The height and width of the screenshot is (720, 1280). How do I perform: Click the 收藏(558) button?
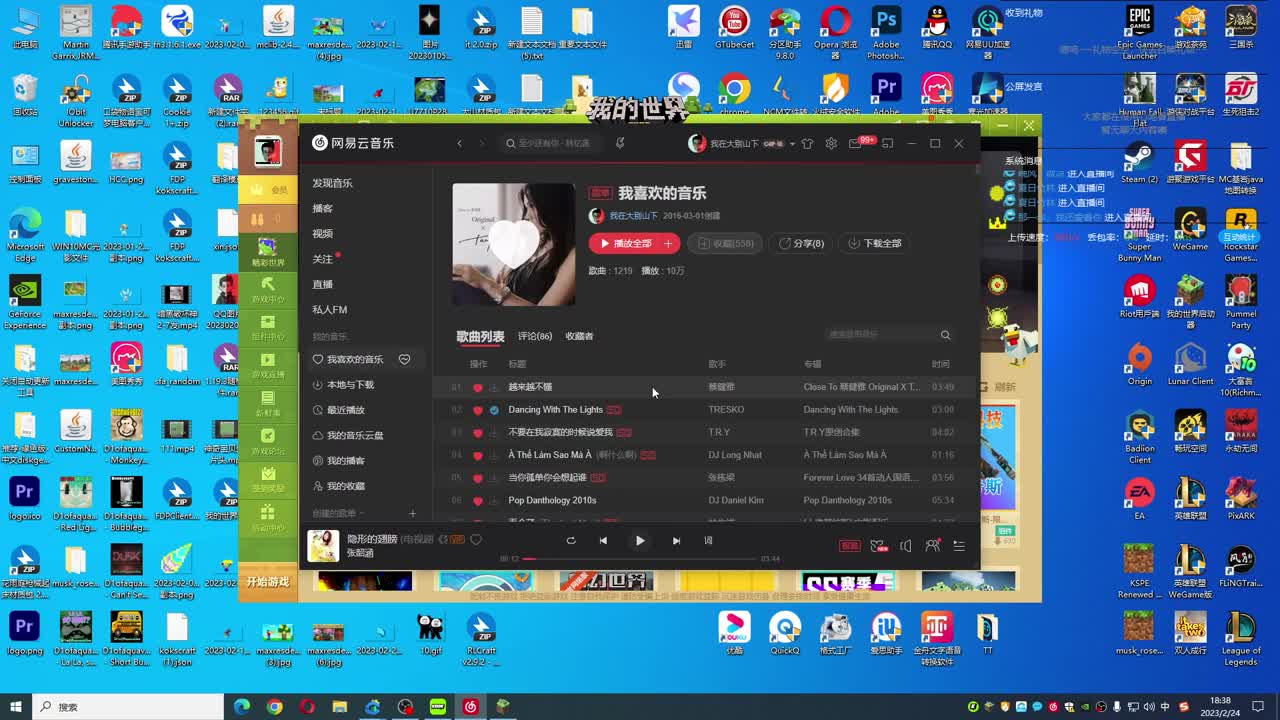tap(725, 243)
